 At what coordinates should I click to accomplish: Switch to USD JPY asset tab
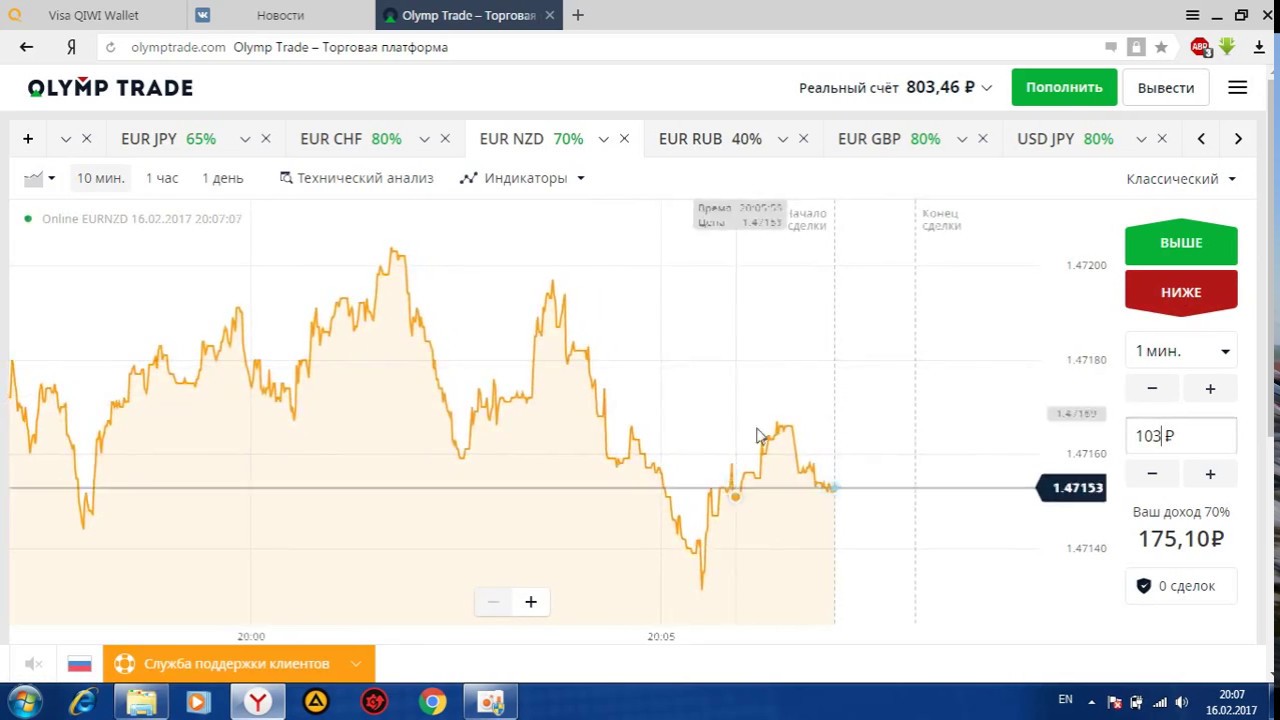[1065, 139]
